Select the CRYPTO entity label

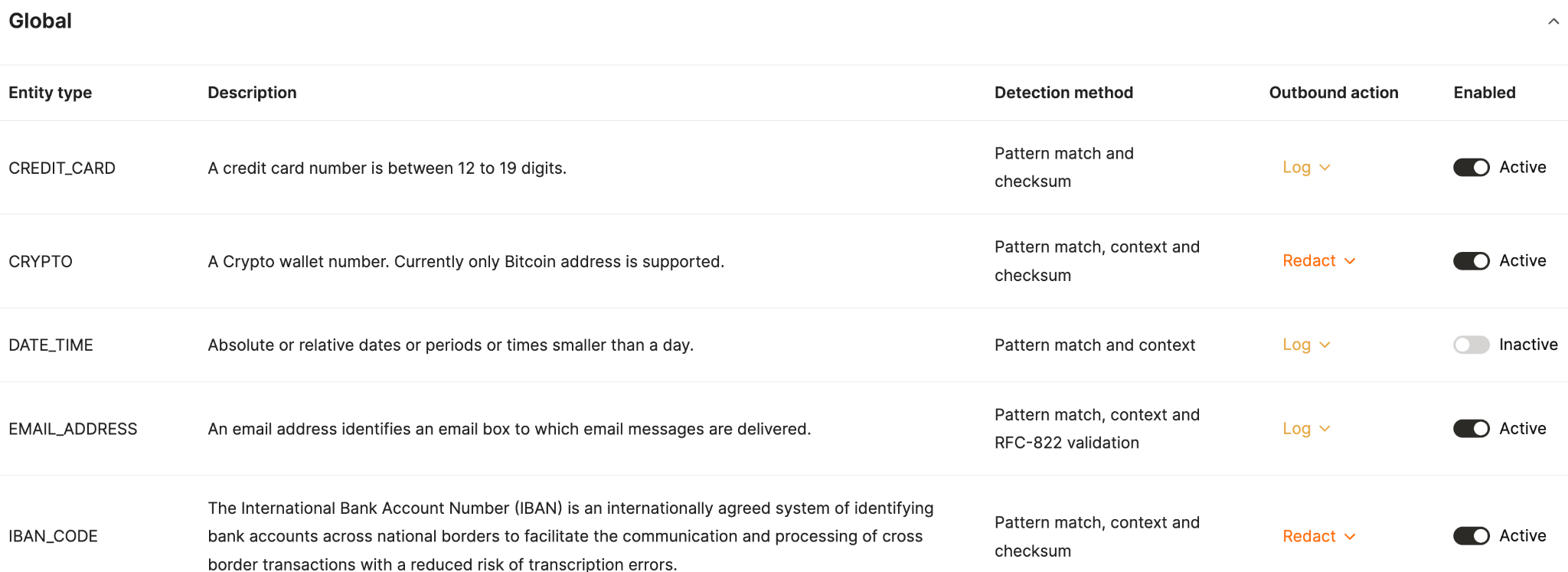(41, 260)
